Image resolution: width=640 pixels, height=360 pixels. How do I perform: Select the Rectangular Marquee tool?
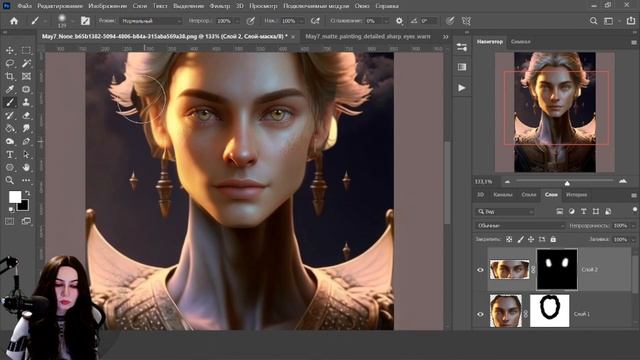(26, 50)
